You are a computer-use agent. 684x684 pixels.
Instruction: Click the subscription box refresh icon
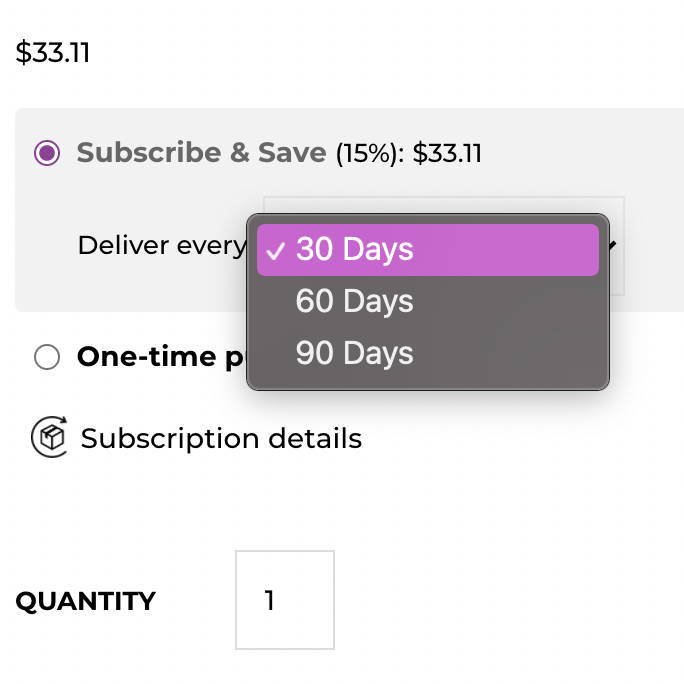[x=49, y=437]
